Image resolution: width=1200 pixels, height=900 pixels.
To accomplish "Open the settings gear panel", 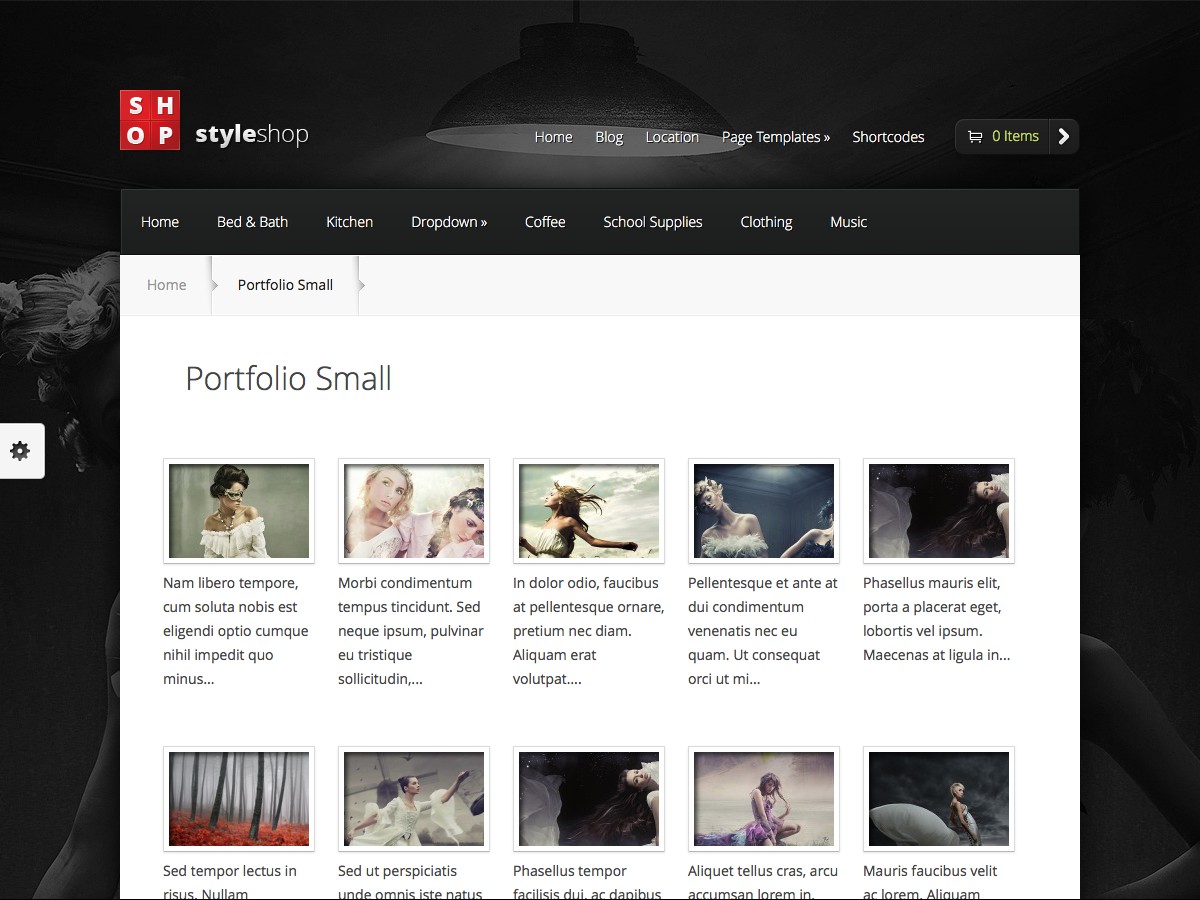I will (20, 451).
